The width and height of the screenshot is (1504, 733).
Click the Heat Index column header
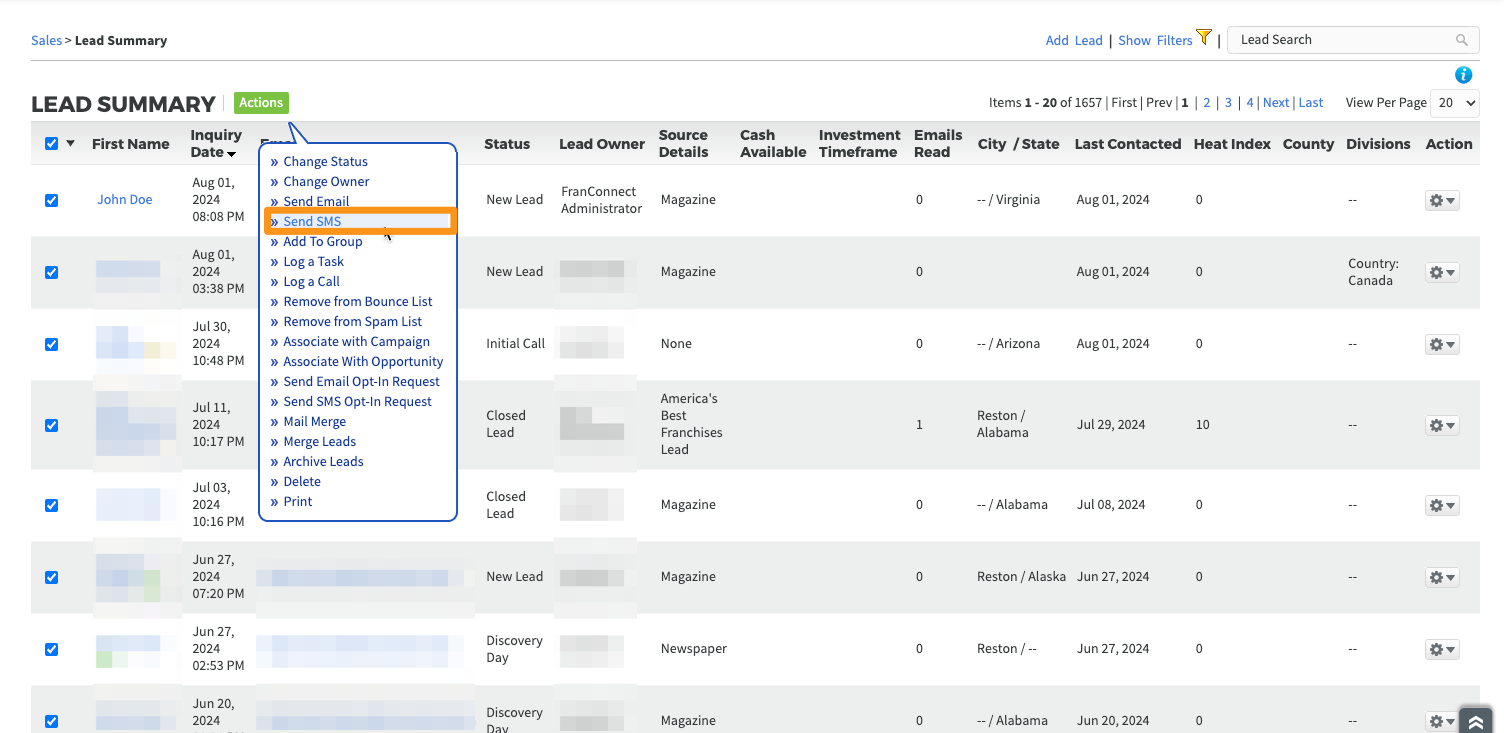click(x=1232, y=144)
